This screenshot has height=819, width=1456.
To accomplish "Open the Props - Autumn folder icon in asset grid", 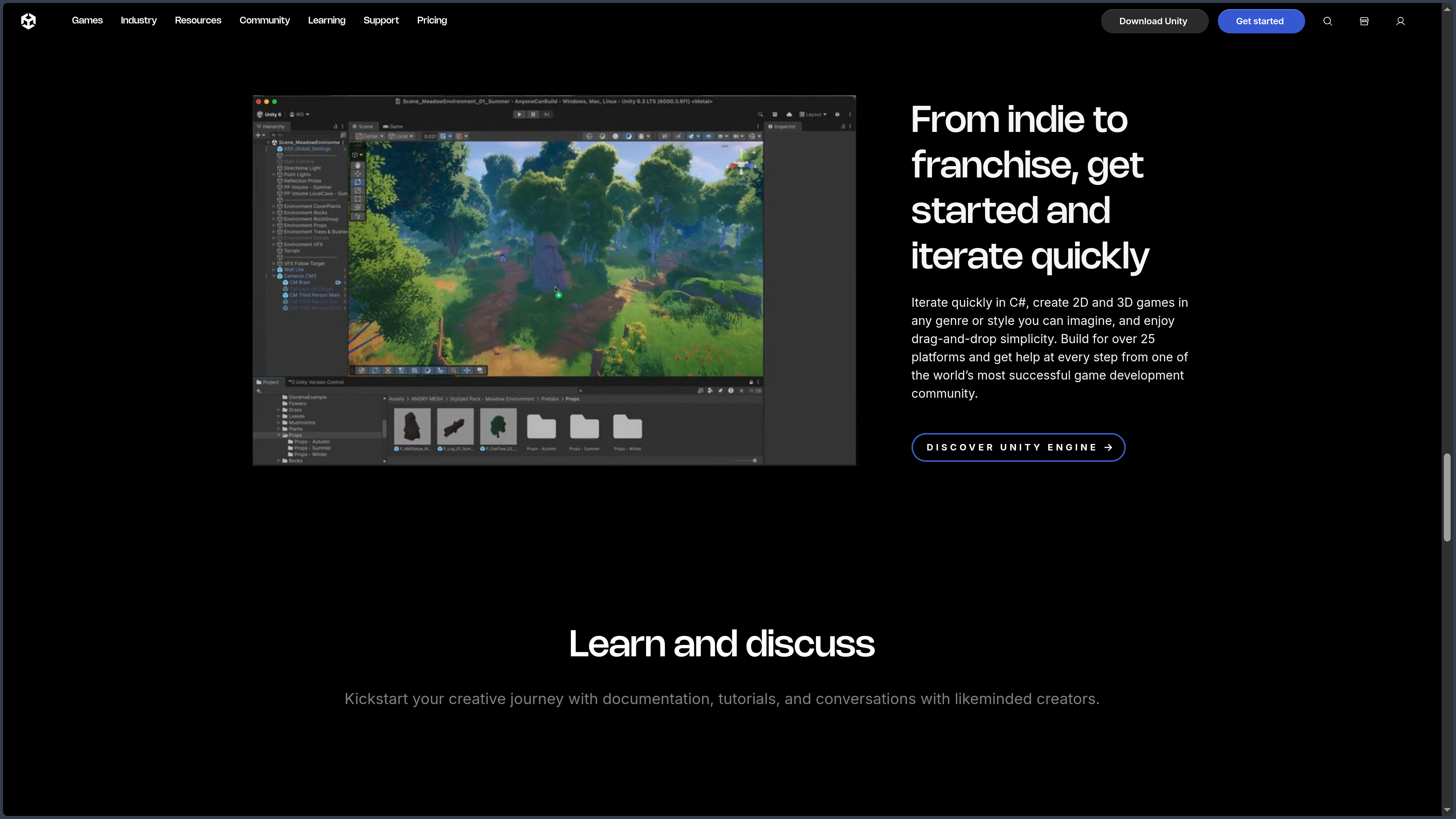I will [541, 427].
